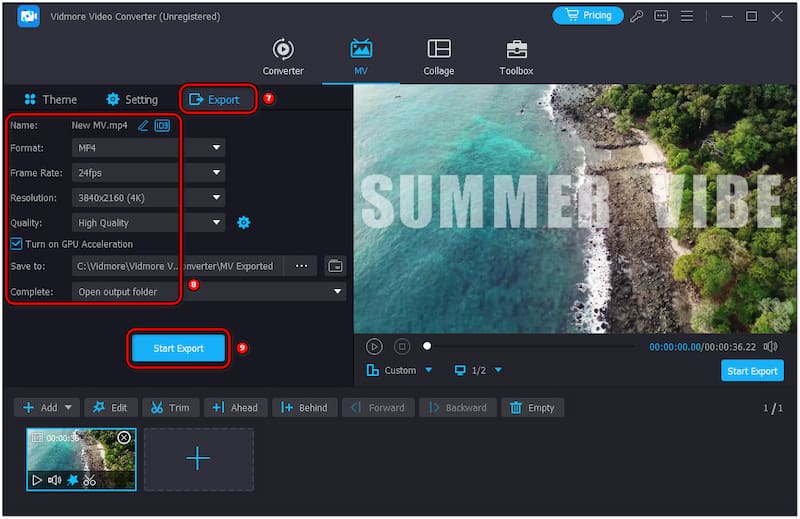Click the playback progress slider

tap(530, 346)
